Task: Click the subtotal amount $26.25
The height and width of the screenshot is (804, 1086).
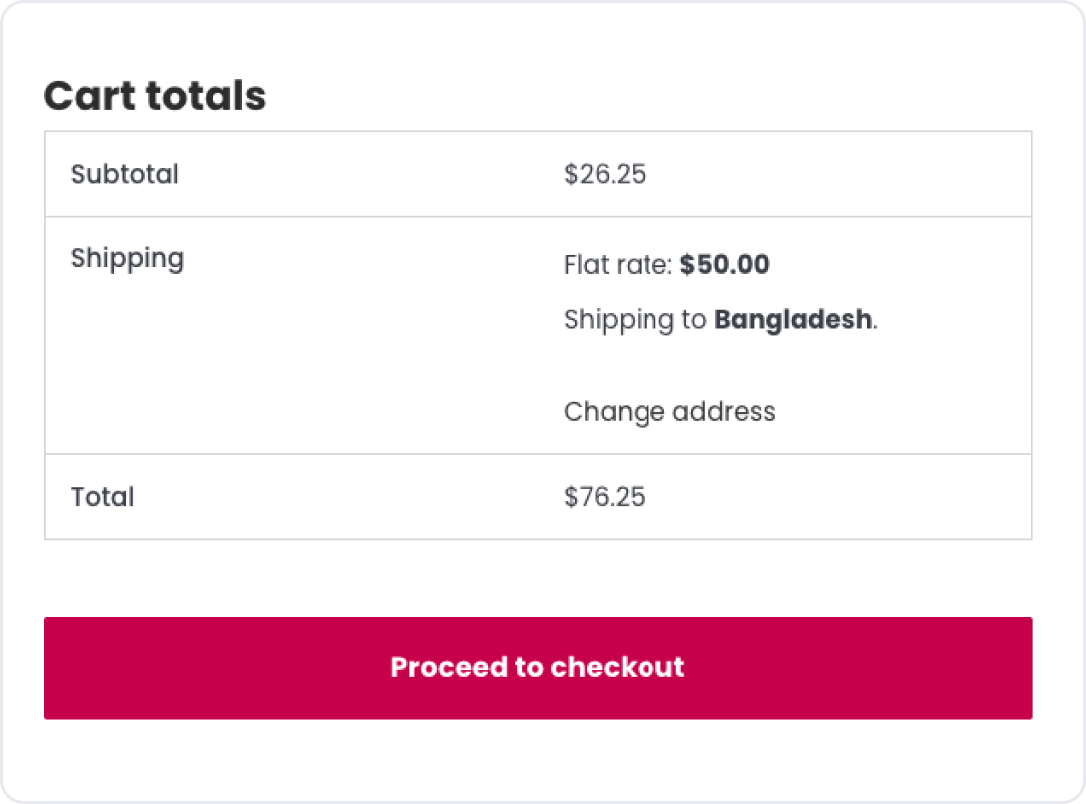Action: coord(605,174)
